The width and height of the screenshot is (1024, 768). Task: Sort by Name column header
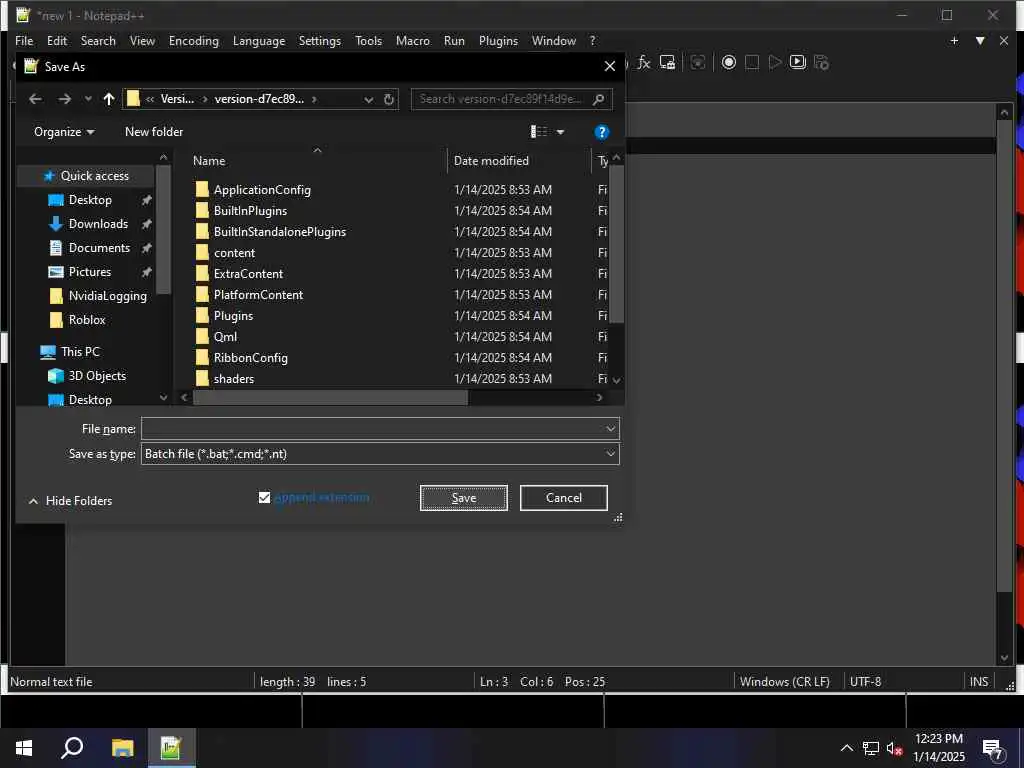[317, 161]
